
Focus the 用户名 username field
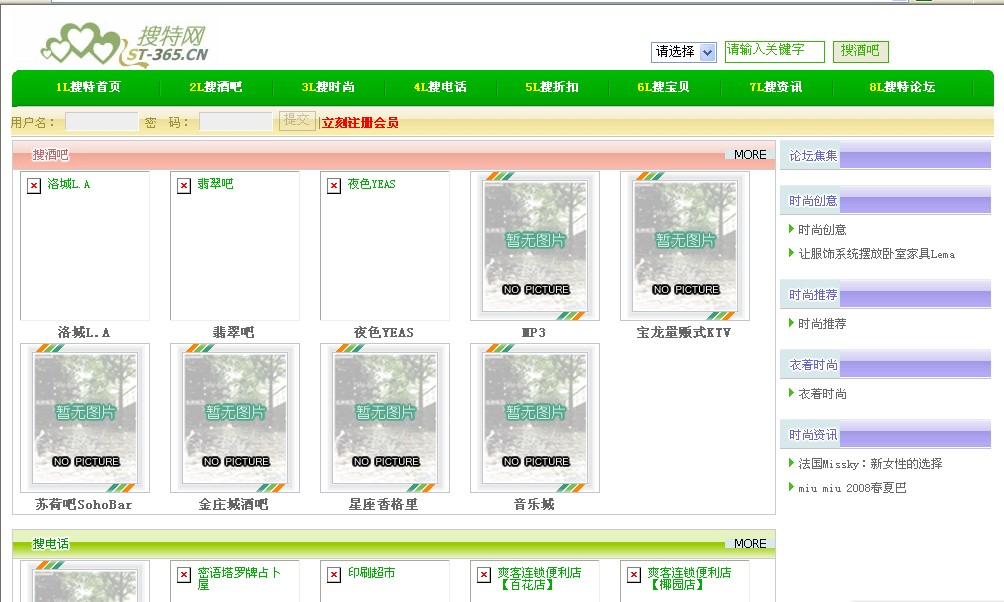(x=101, y=122)
